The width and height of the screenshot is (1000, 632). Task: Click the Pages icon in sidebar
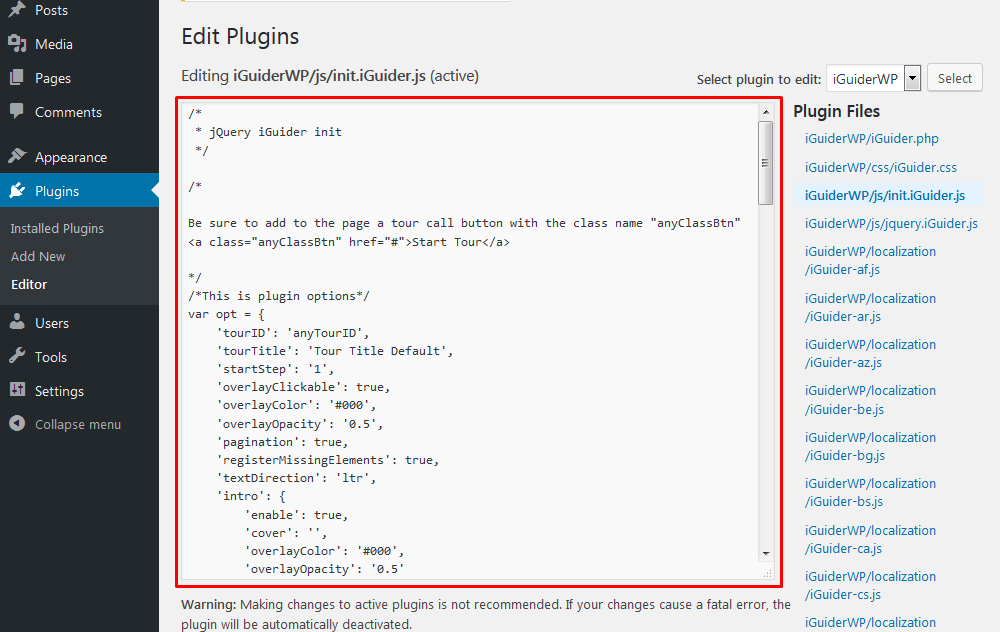pos(17,78)
